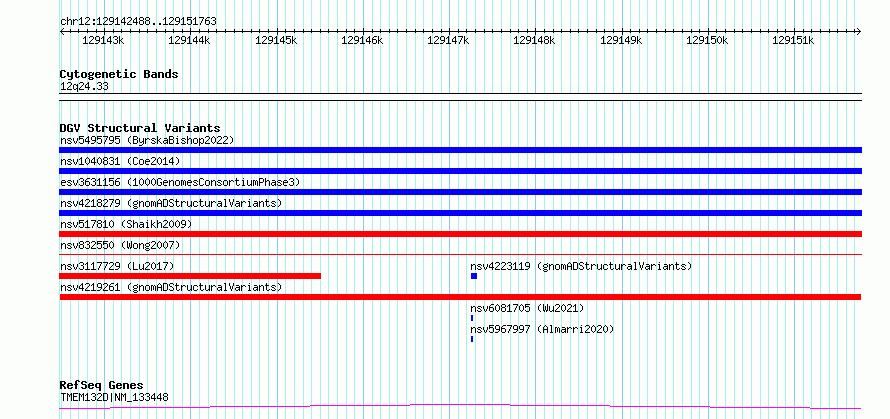The height and width of the screenshot is (419, 890).
Task: Select the red bar under nsv4219261
Action: (460, 297)
